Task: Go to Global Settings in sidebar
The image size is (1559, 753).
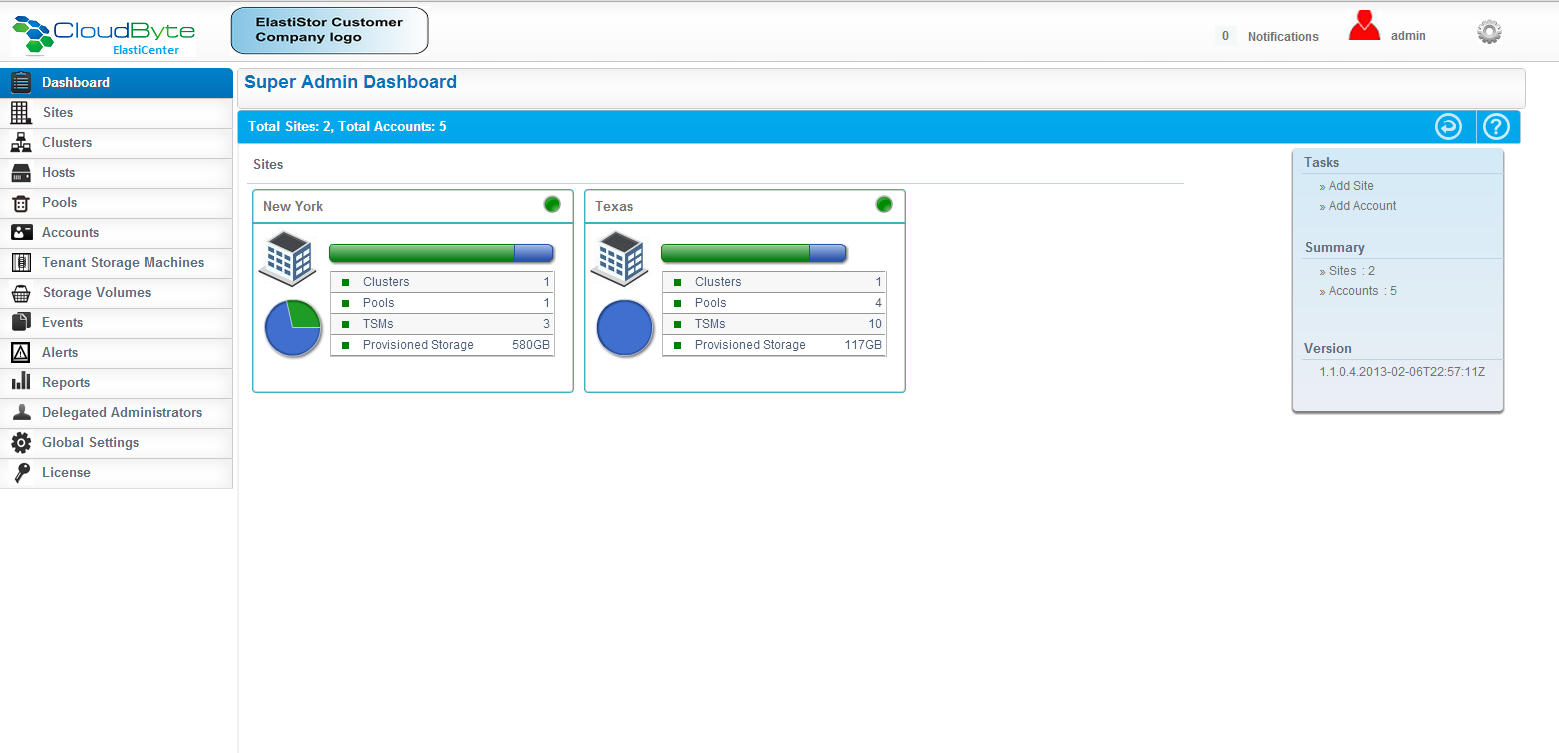Action: (x=90, y=443)
